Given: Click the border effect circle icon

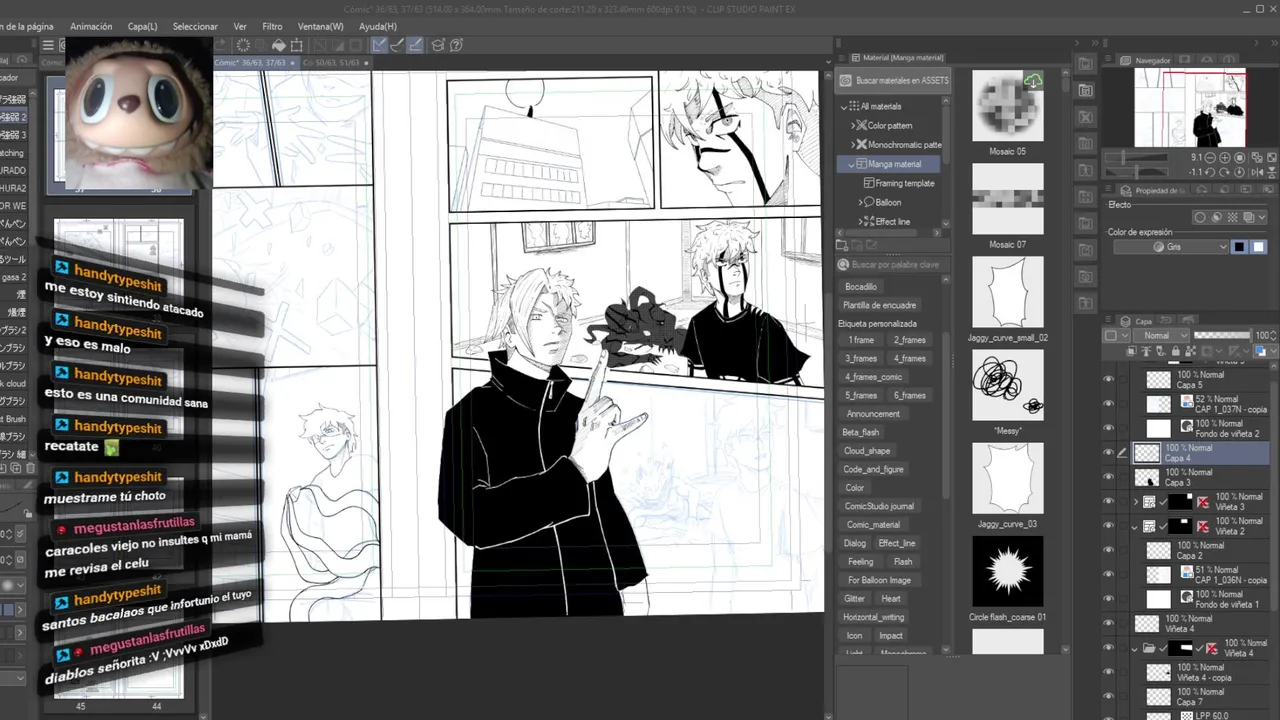Looking at the screenshot, I should pyautogui.click(x=1200, y=217).
